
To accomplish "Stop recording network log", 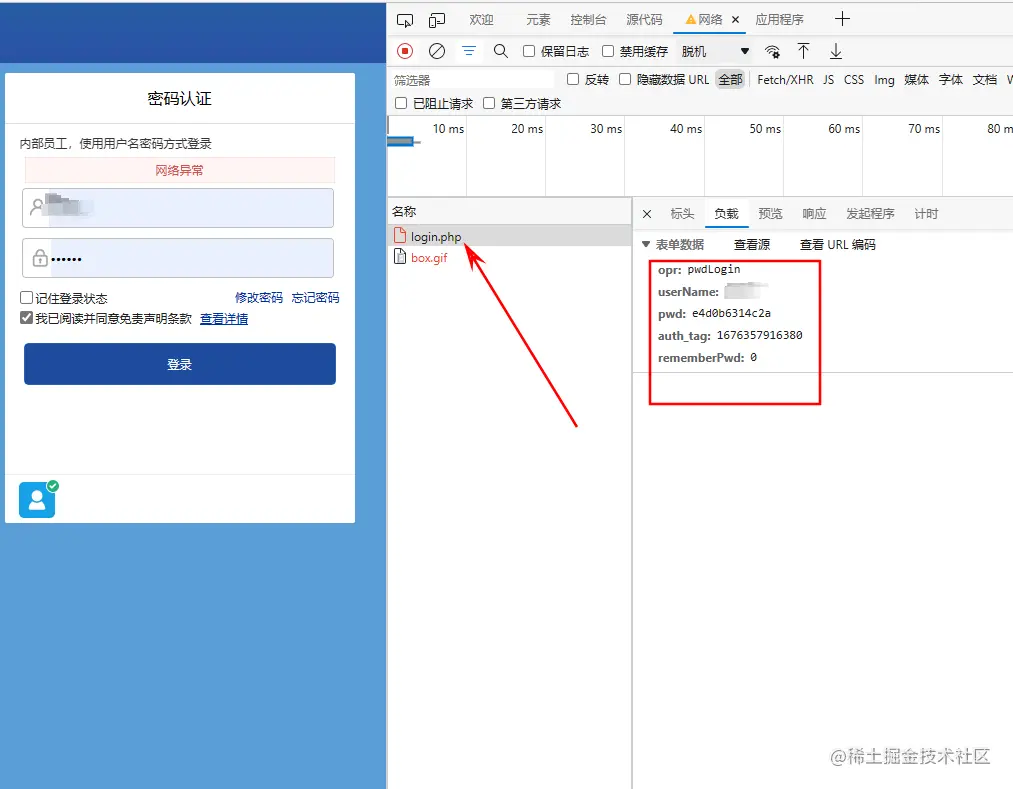I will (x=405, y=51).
